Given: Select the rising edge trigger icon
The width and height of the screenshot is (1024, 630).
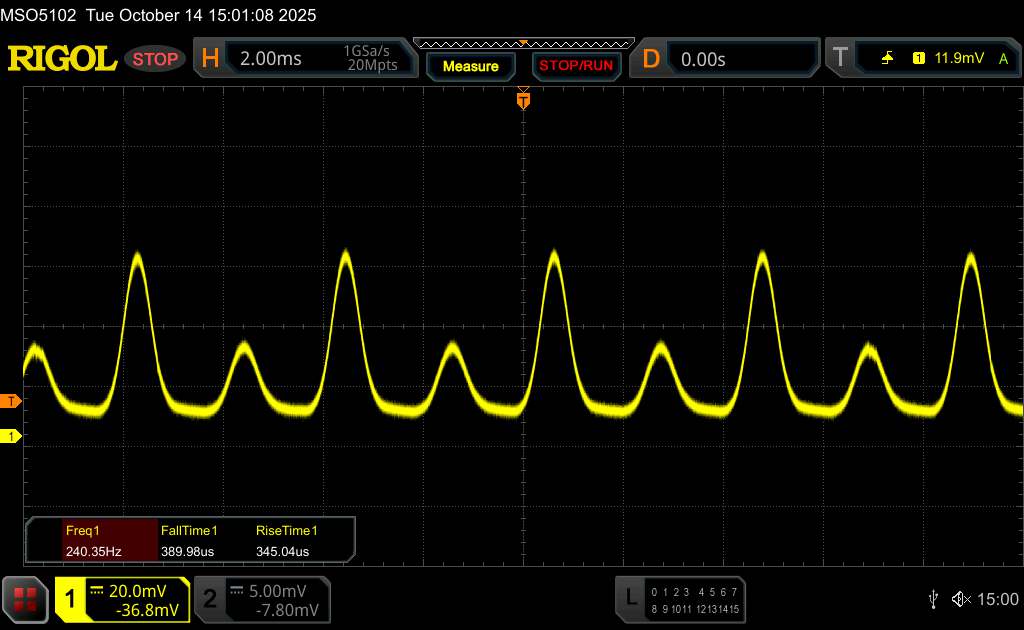Looking at the screenshot, I should pos(887,59).
